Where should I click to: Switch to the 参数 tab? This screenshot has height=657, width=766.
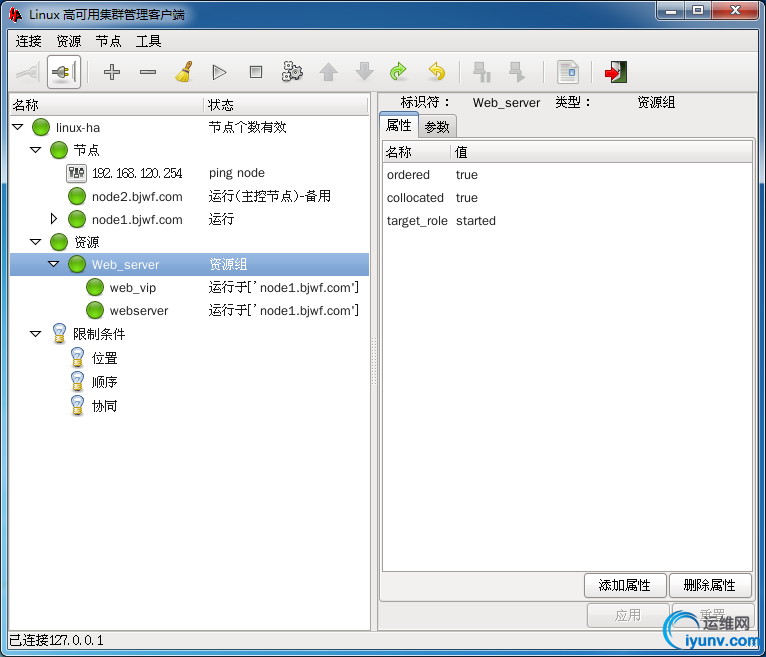(437, 127)
